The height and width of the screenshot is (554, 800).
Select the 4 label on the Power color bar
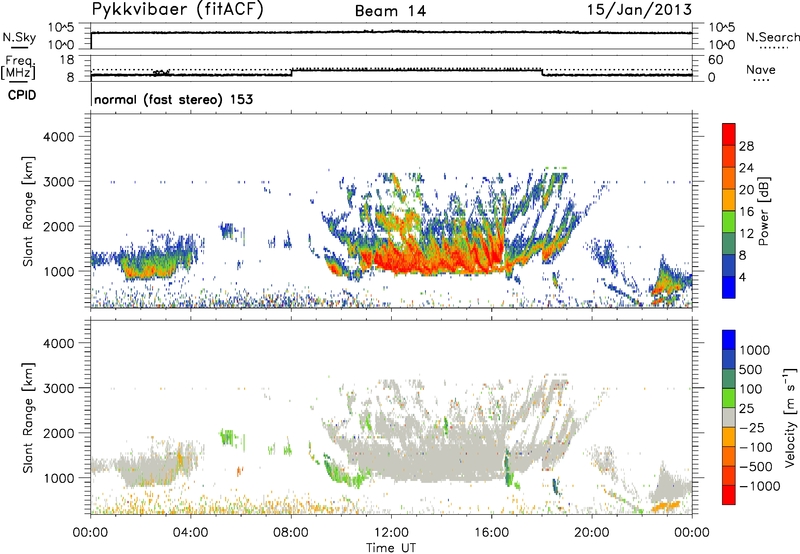tap(742, 278)
